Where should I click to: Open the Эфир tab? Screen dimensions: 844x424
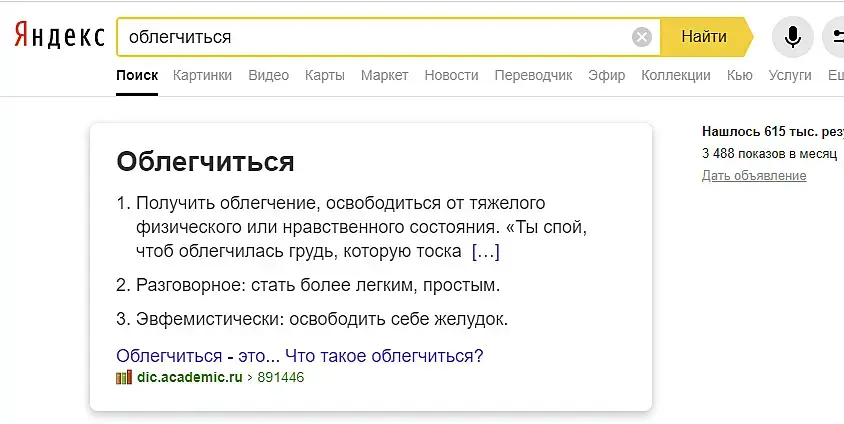(606, 75)
